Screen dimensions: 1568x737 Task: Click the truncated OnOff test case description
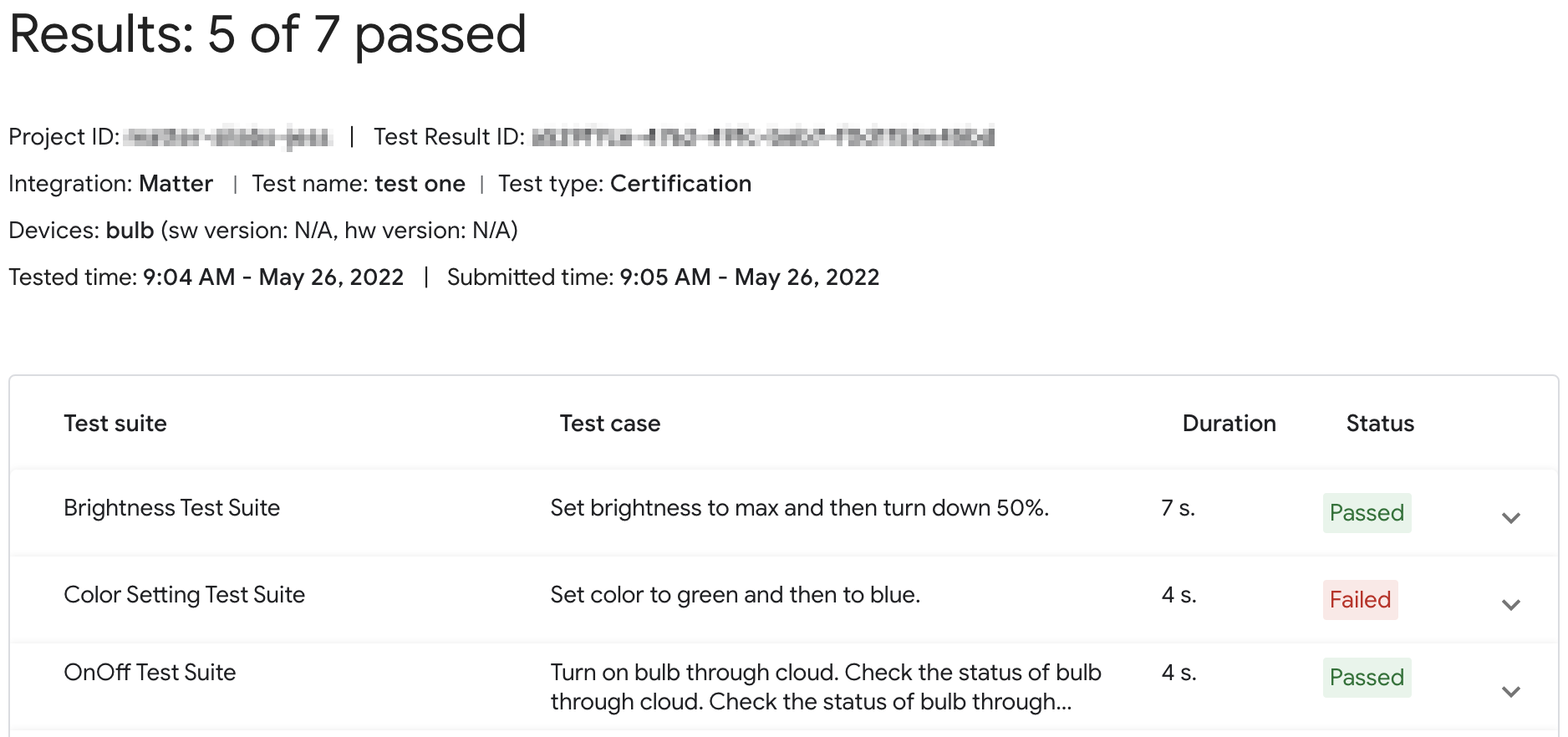pos(826,687)
